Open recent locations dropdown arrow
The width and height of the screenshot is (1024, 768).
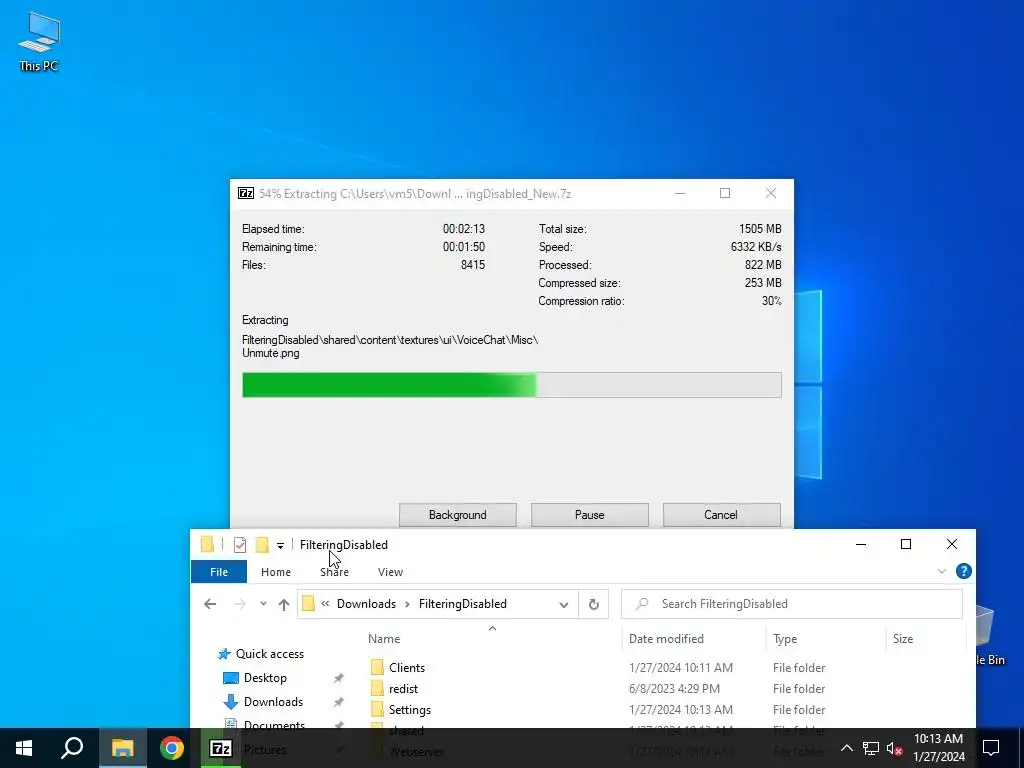(x=263, y=604)
